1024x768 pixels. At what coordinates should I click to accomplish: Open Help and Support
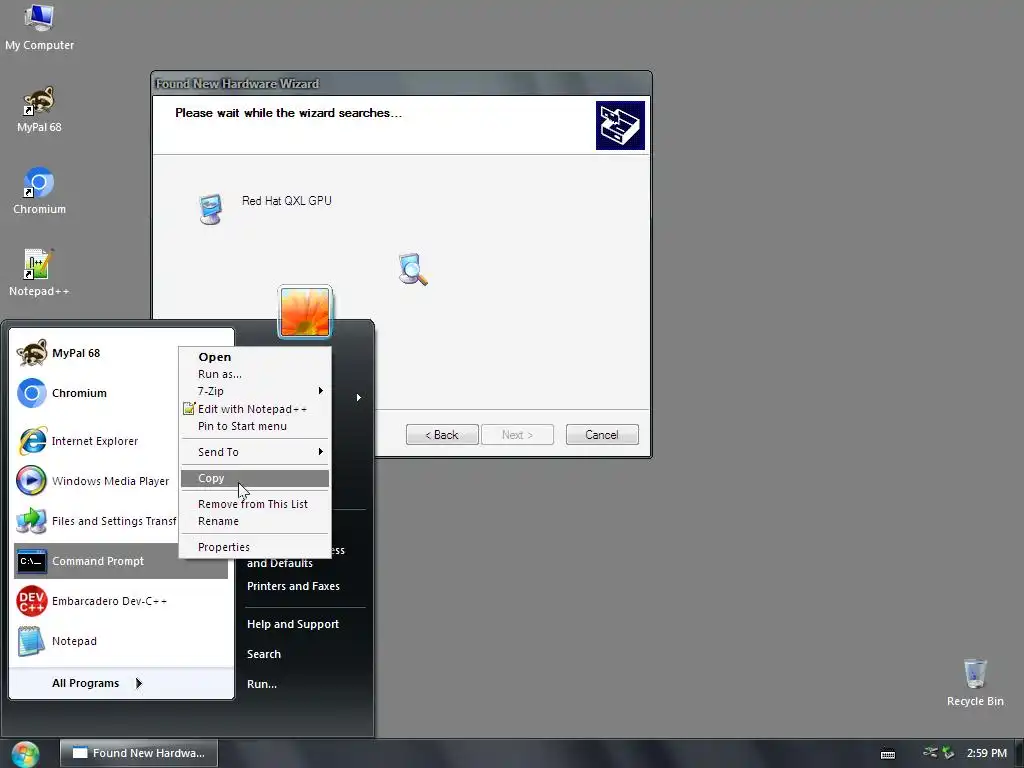tap(293, 624)
